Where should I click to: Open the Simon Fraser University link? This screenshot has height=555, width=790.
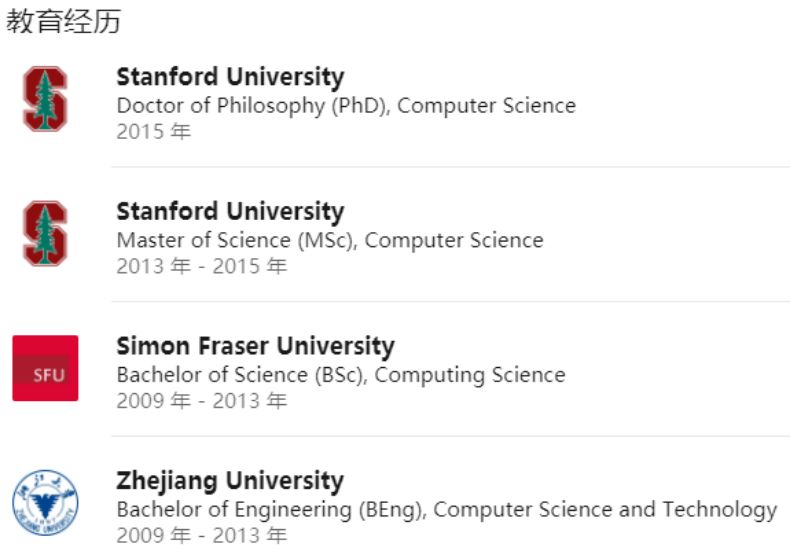tap(255, 347)
